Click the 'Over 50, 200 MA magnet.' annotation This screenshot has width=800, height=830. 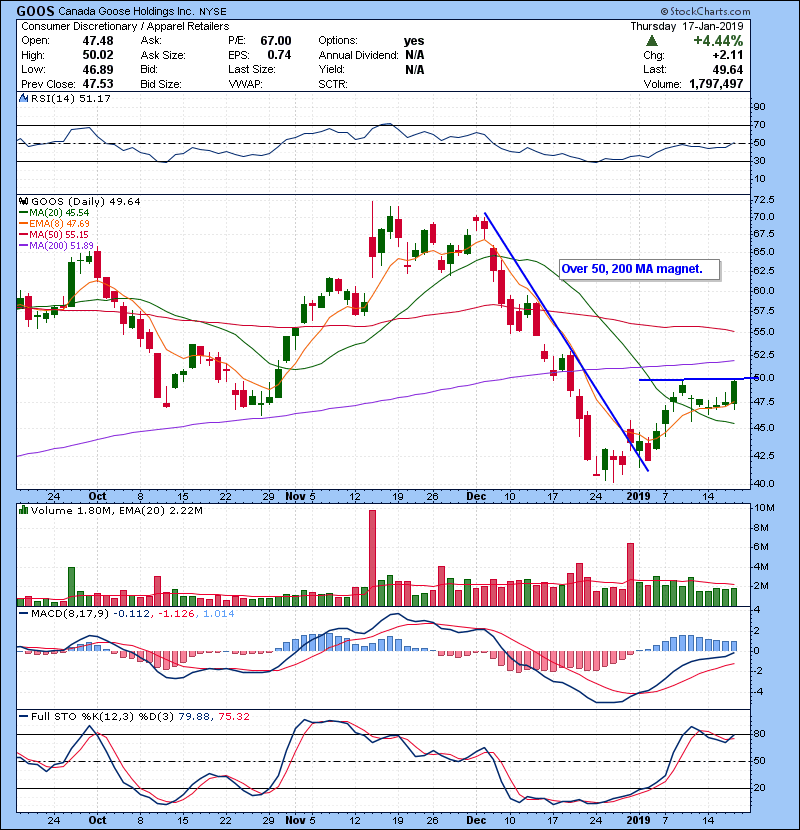pos(639,269)
